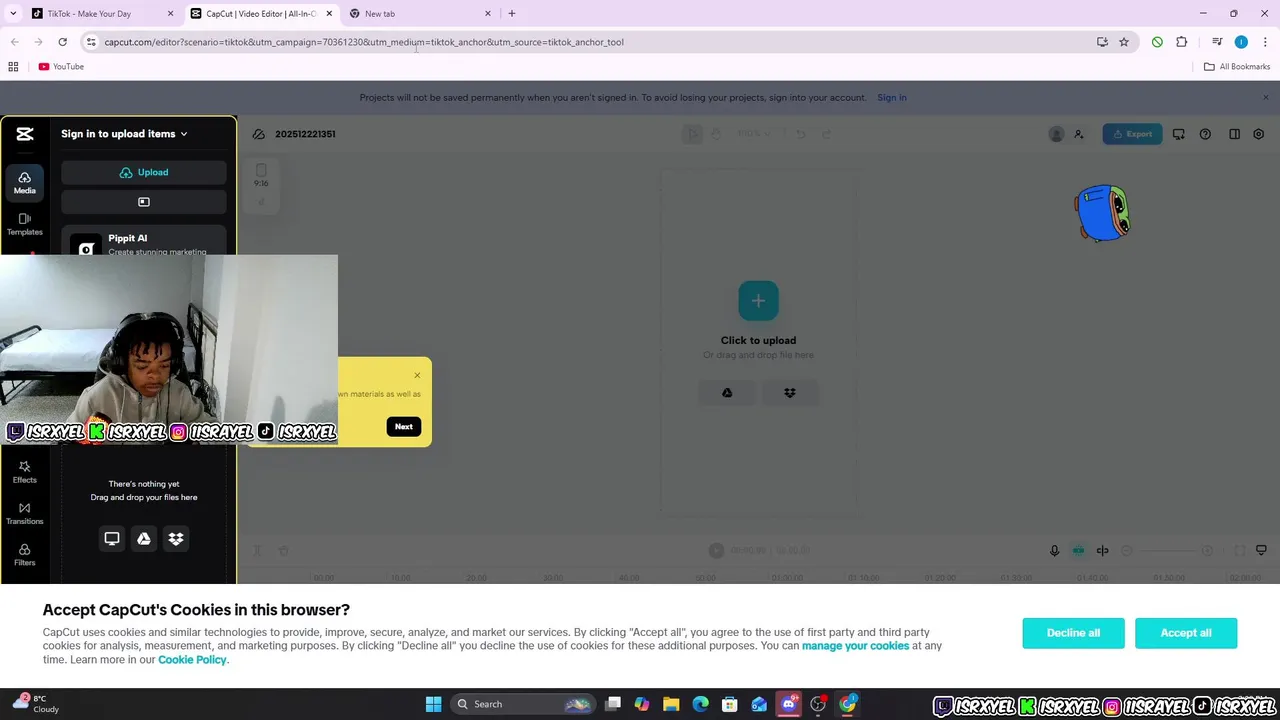
Task: Expand the 'Sign in to upload items' dropdown
Action: [124, 134]
